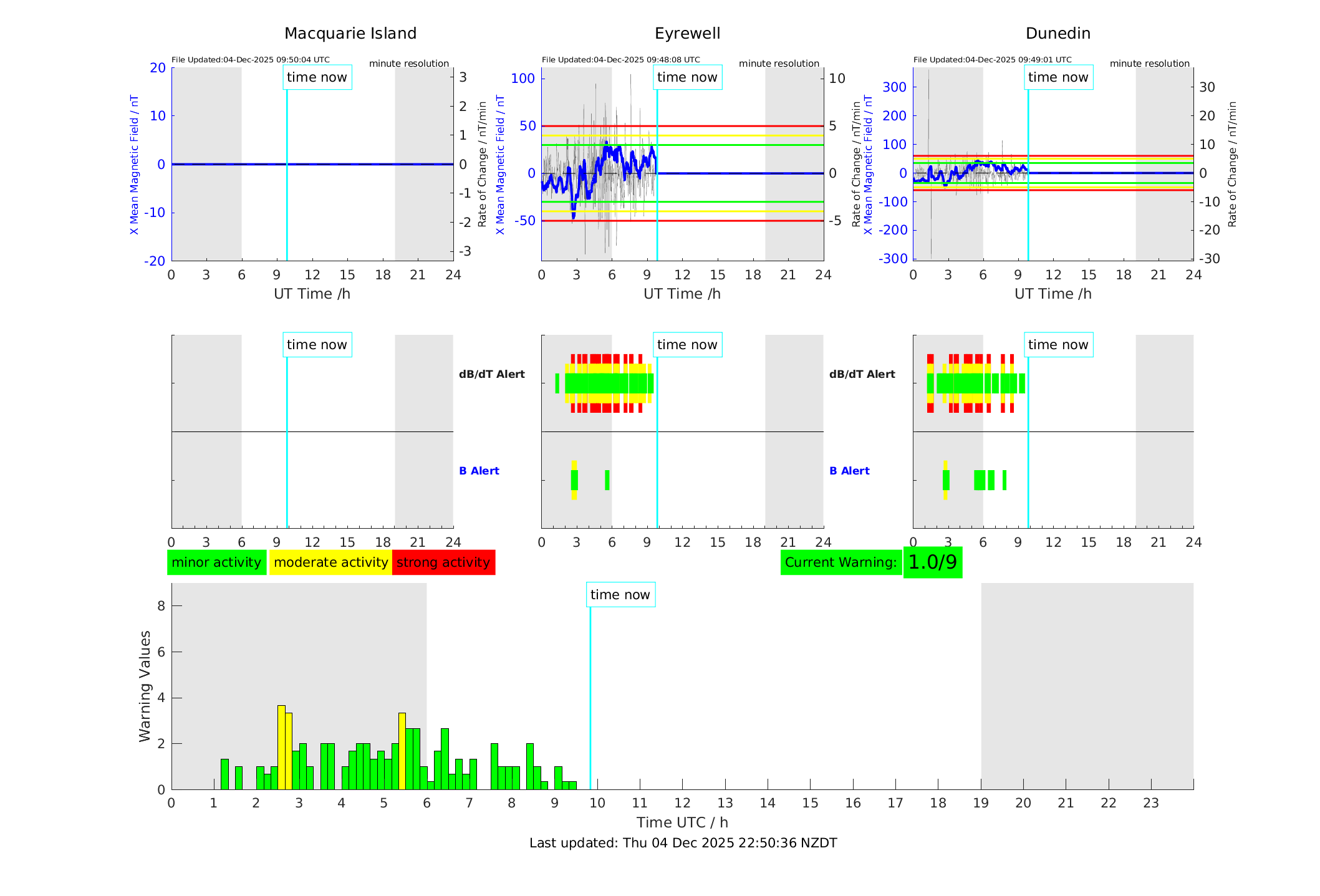Click the green minor activity legend box
1320x896 pixels.
pos(216,562)
